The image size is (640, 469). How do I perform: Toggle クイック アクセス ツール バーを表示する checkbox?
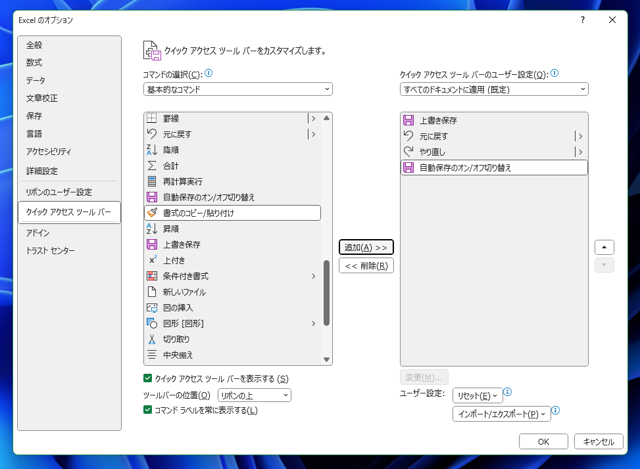(148, 378)
